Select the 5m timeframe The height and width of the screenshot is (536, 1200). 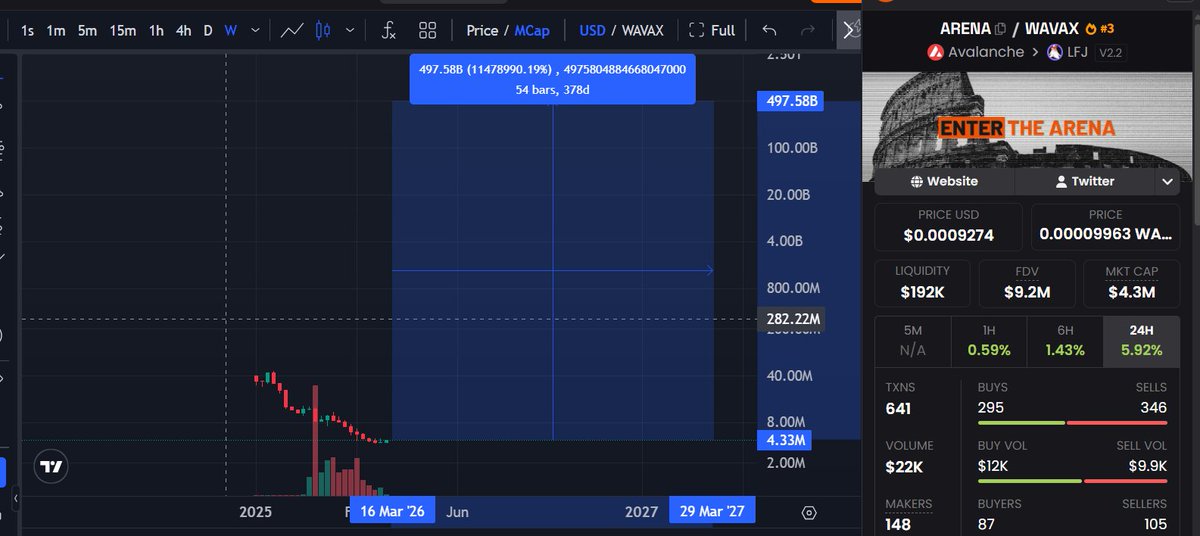[88, 30]
